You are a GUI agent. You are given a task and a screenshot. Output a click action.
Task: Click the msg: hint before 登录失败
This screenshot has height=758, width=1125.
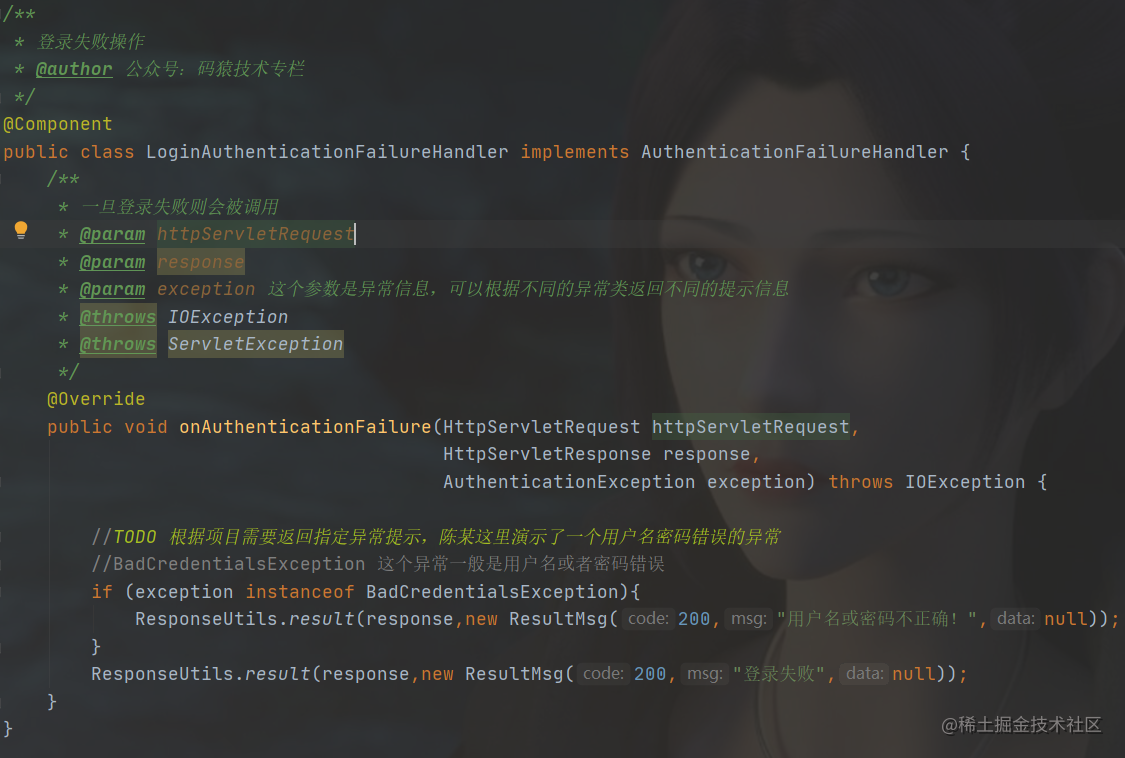705,674
